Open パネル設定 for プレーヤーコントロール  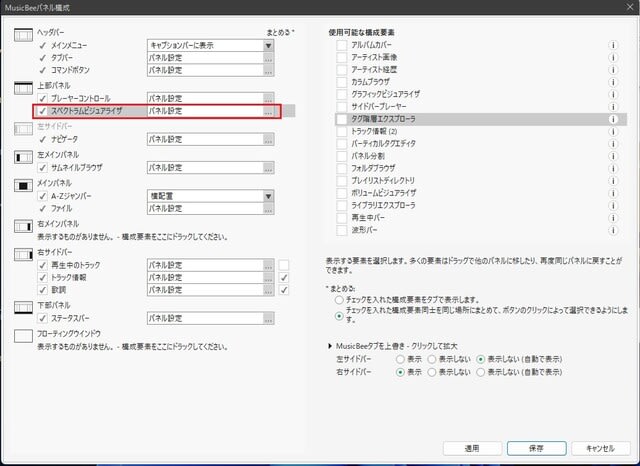pos(268,99)
